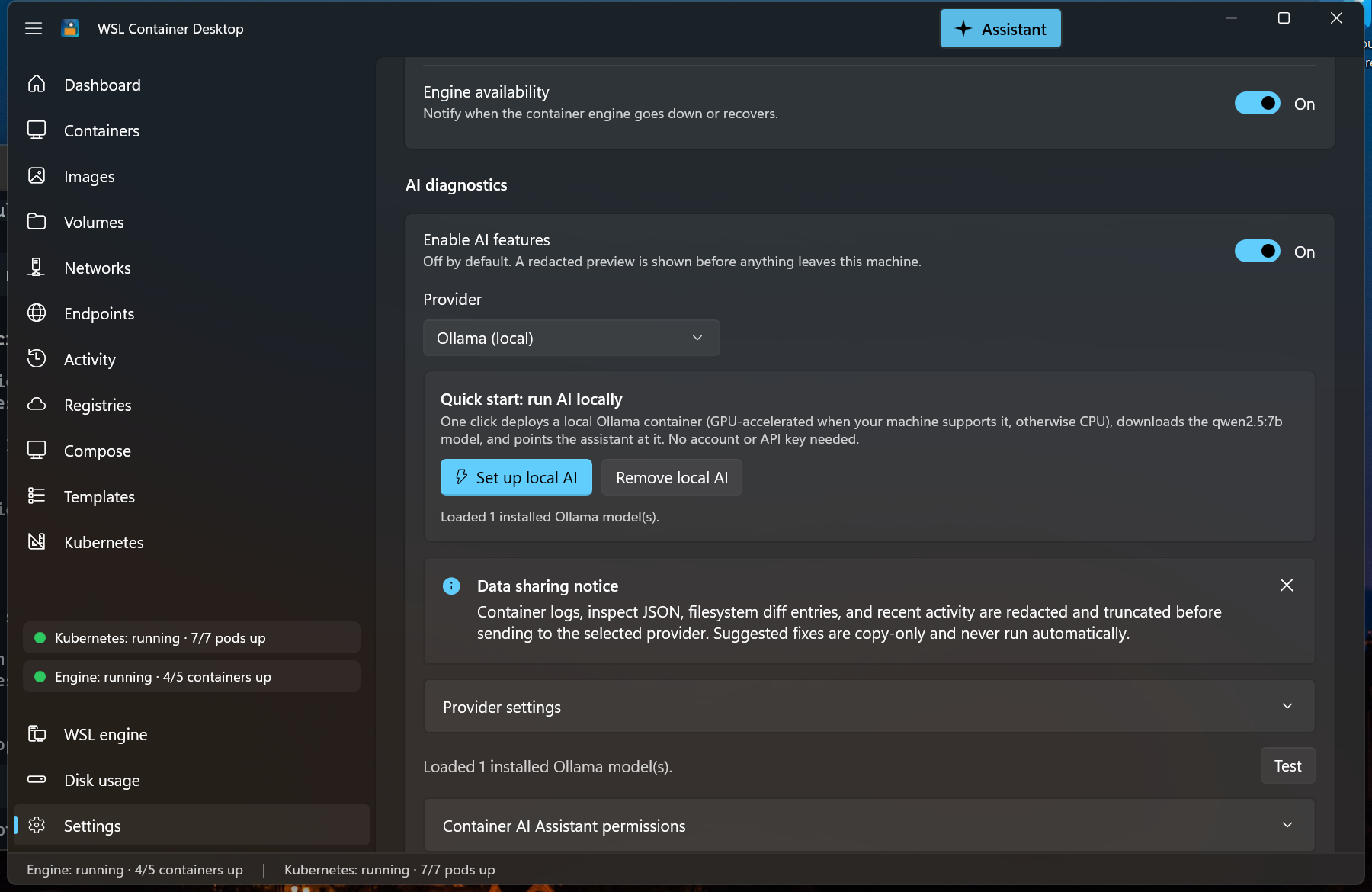Navigate to the Networks page

[191, 268]
